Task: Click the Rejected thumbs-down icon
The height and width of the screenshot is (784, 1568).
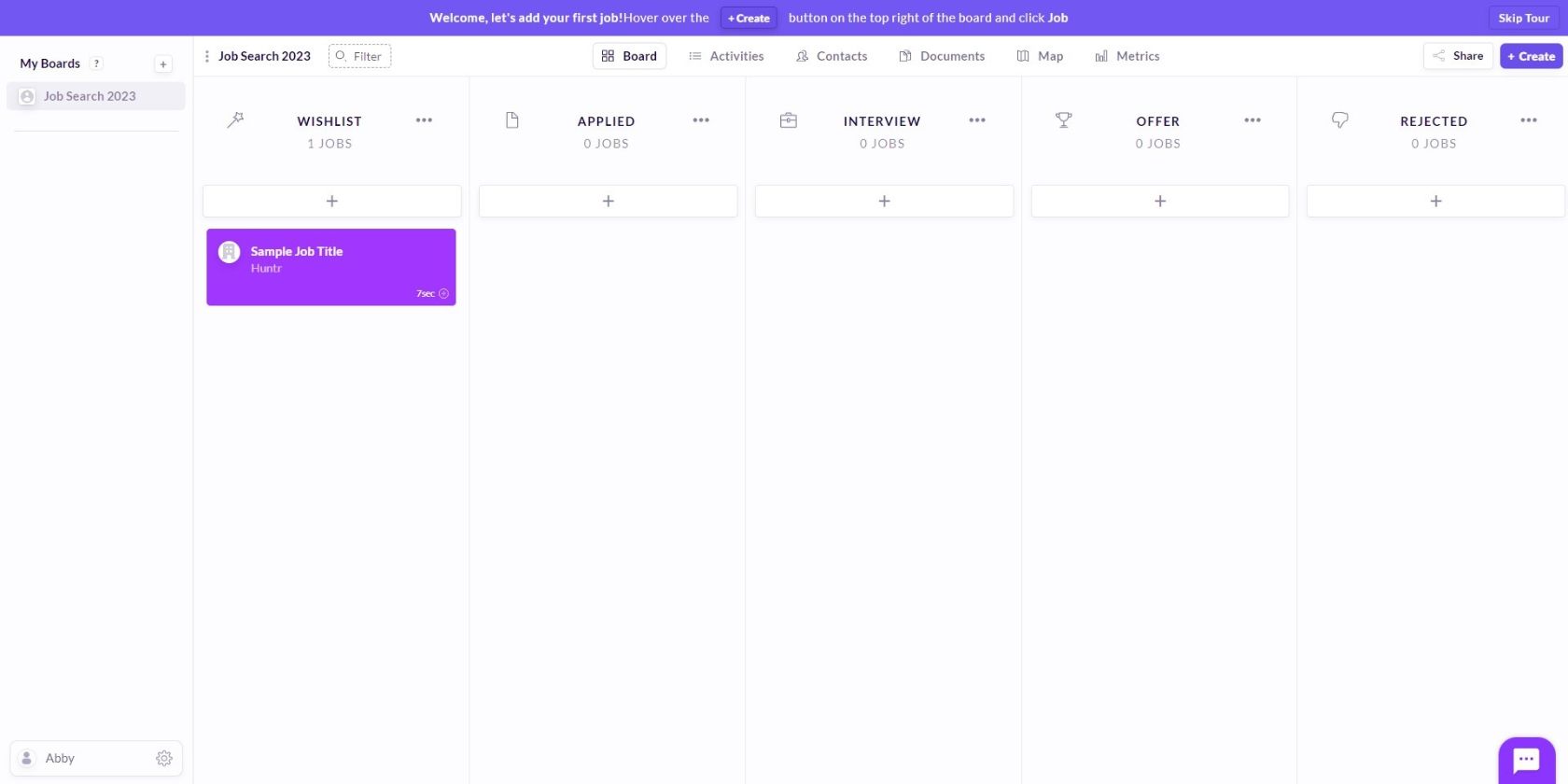Action: tap(1339, 119)
